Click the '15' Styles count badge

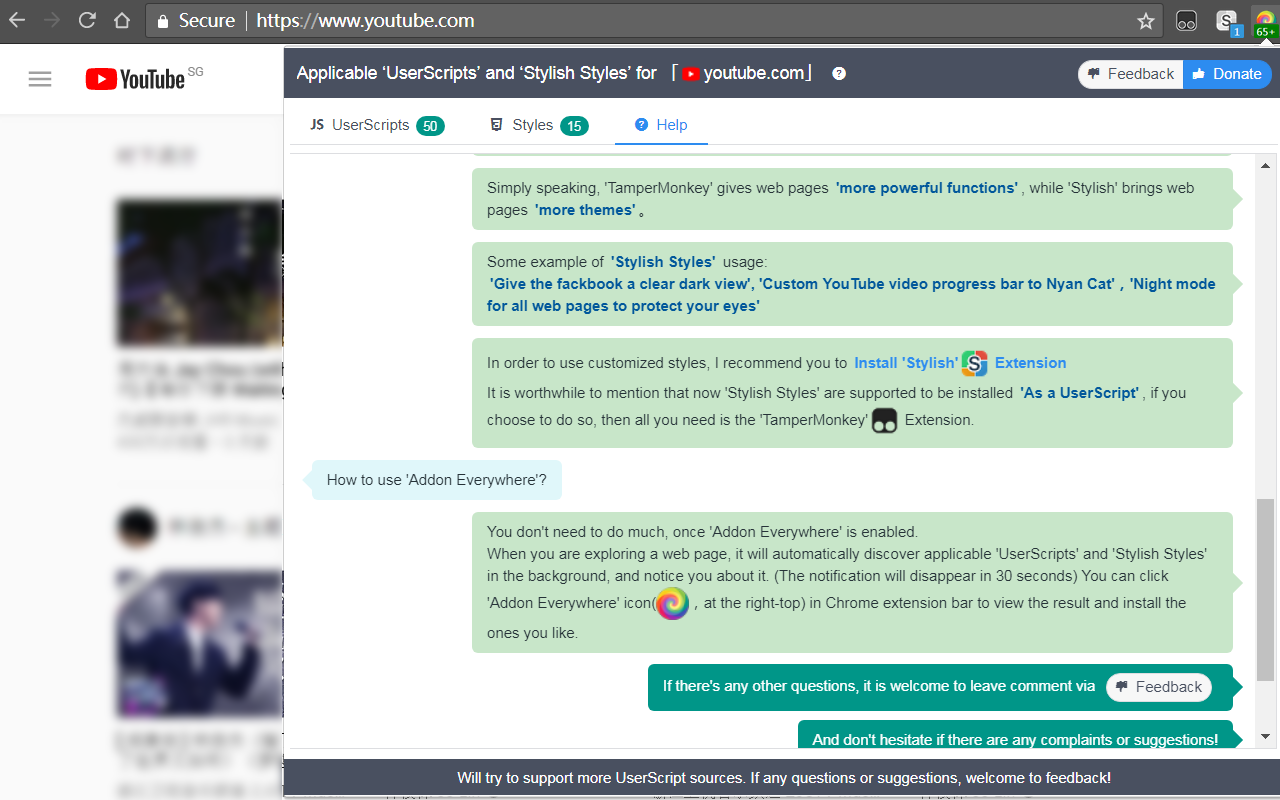(x=574, y=126)
